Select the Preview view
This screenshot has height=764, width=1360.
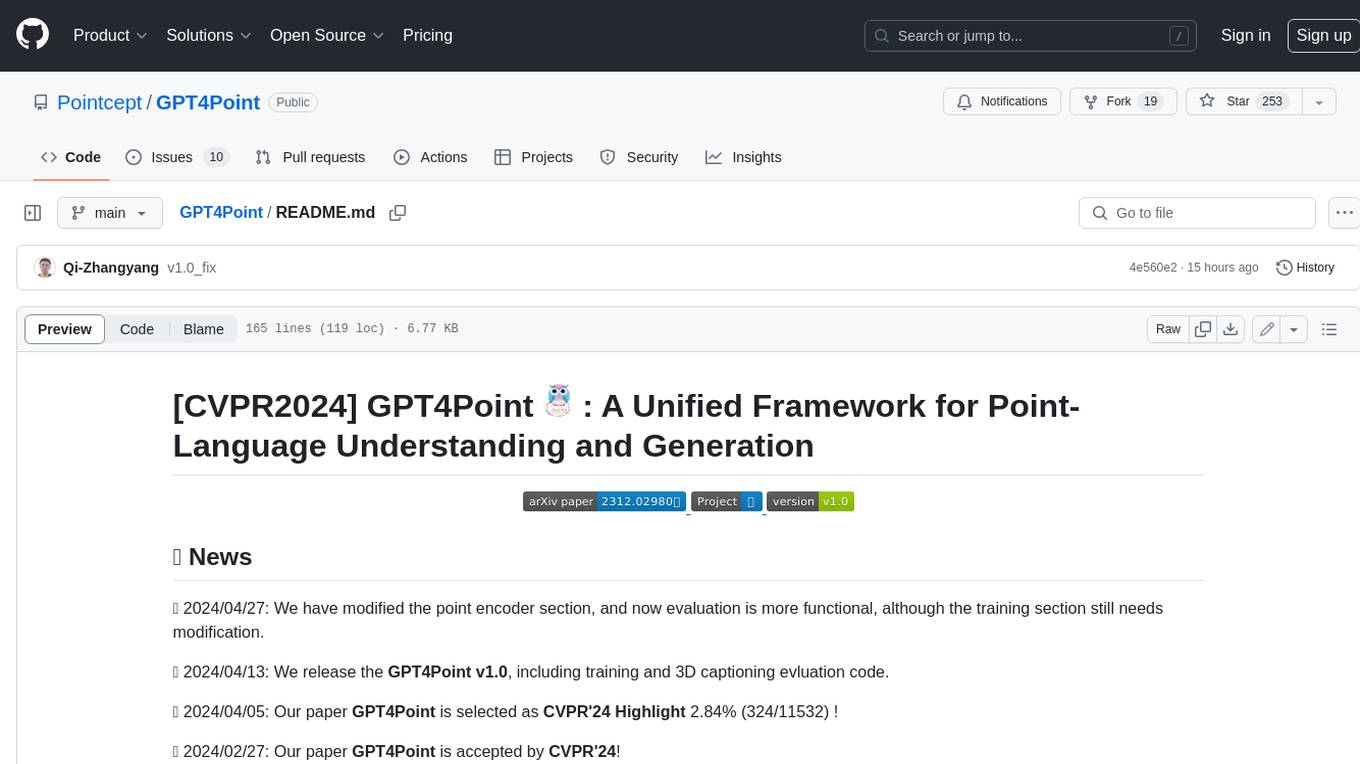[65, 329]
